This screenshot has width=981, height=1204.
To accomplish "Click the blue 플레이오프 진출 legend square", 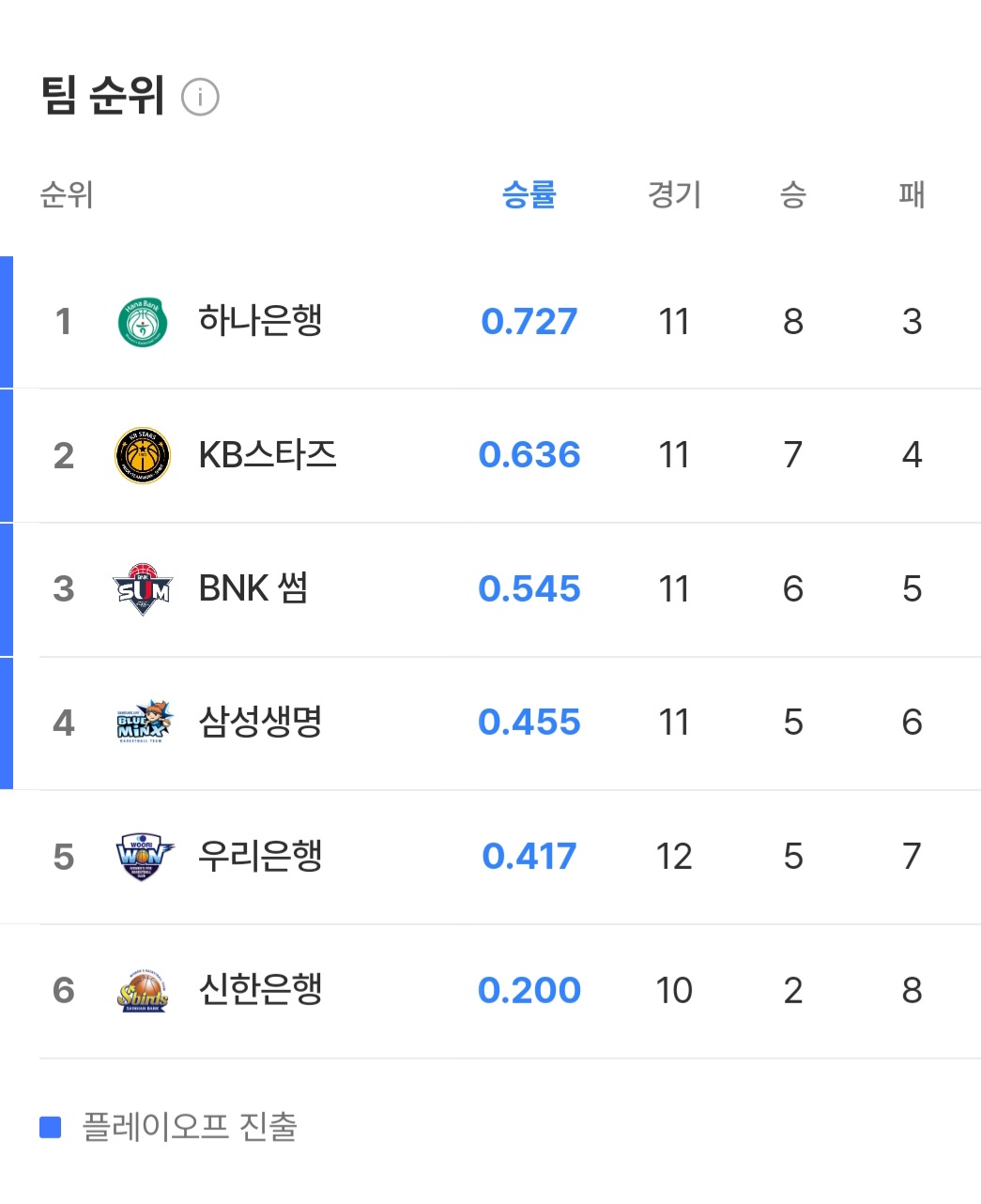I will (51, 1127).
